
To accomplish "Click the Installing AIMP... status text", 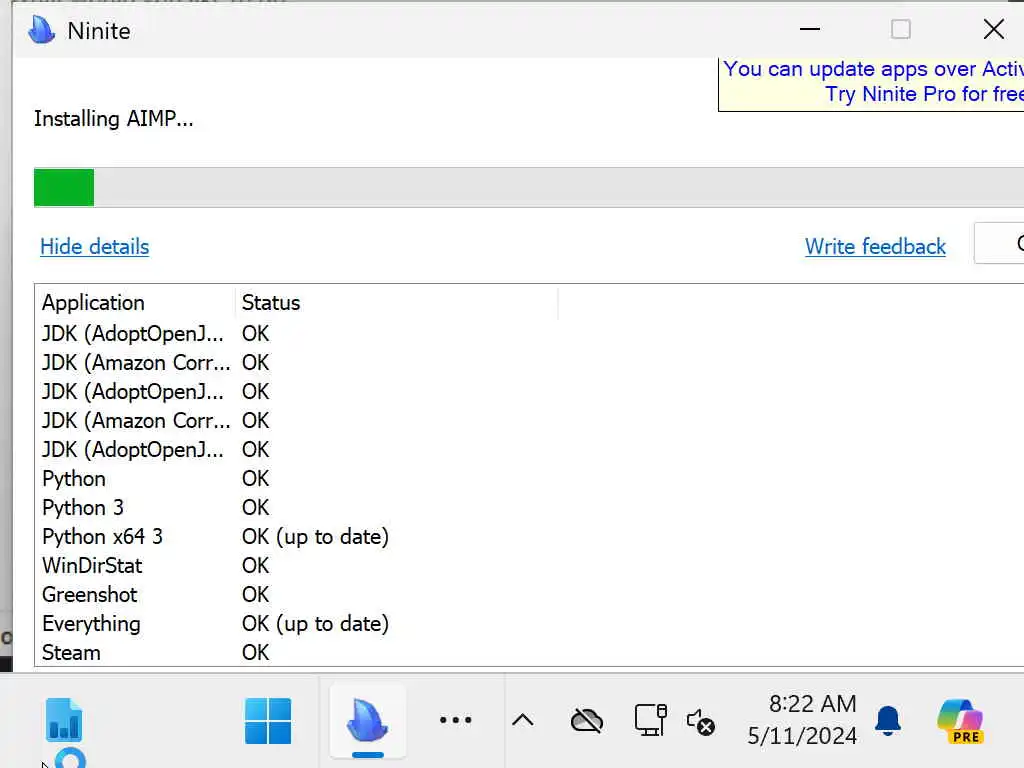I will click(114, 119).
